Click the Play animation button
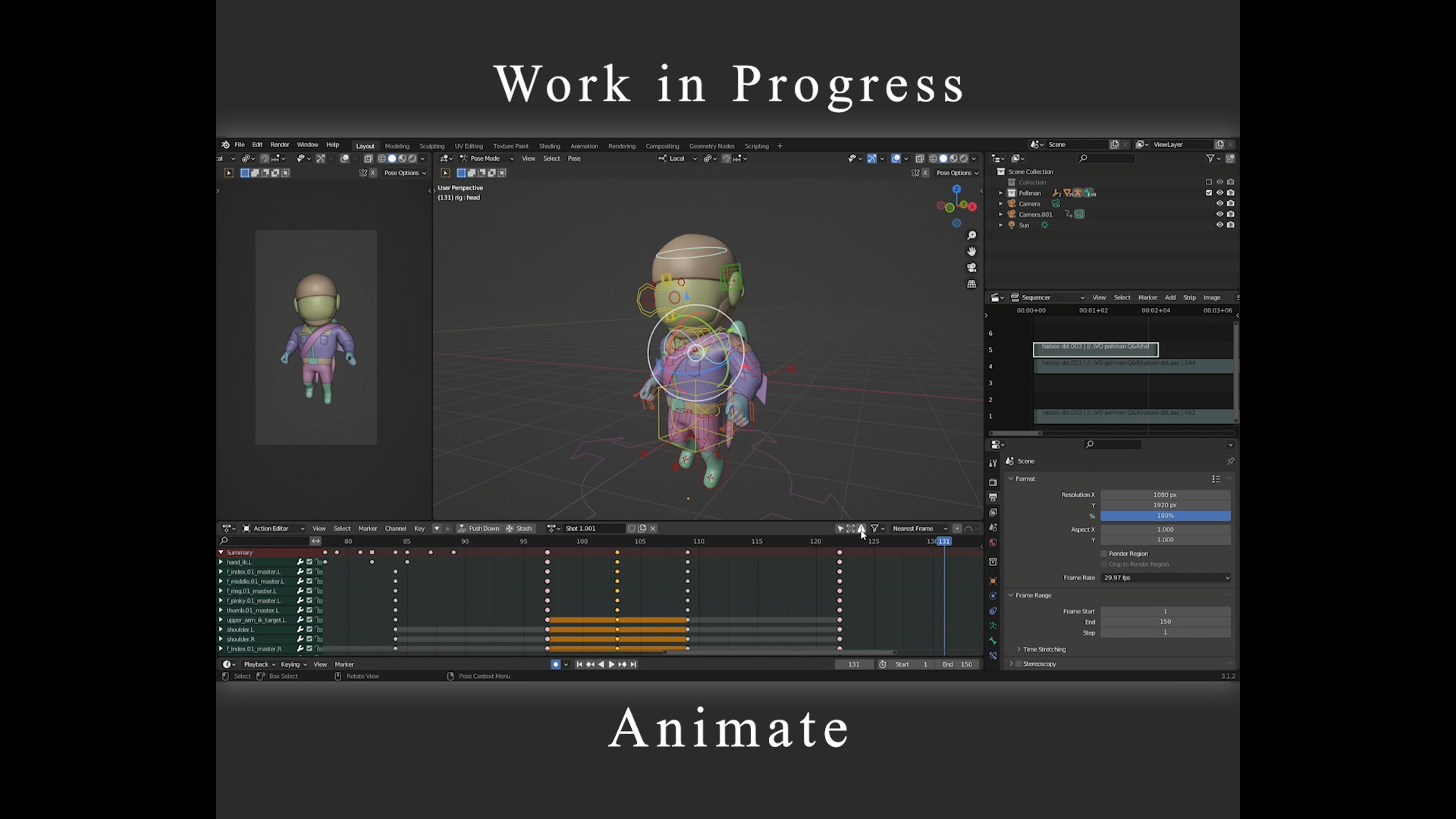Image resolution: width=1456 pixels, height=819 pixels. [x=611, y=664]
